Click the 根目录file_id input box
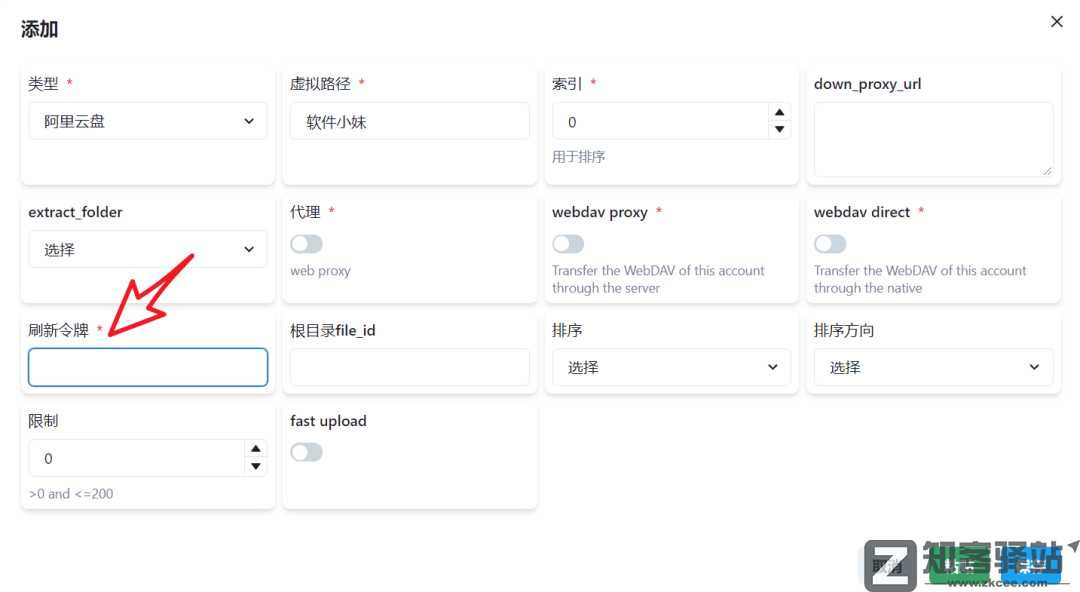The image size is (1080, 592). point(409,367)
